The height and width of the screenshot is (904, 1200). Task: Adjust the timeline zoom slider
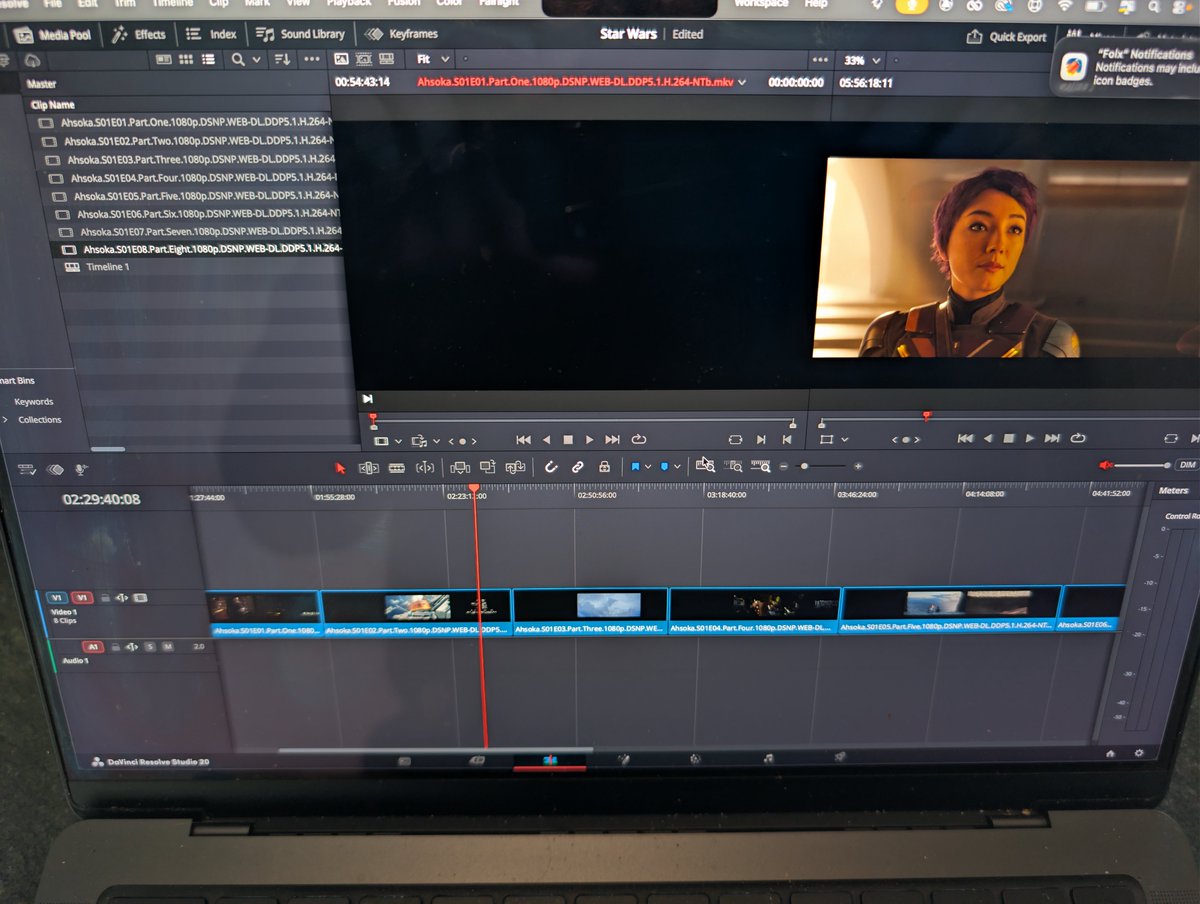pyautogui.click(x=822, y=466)
